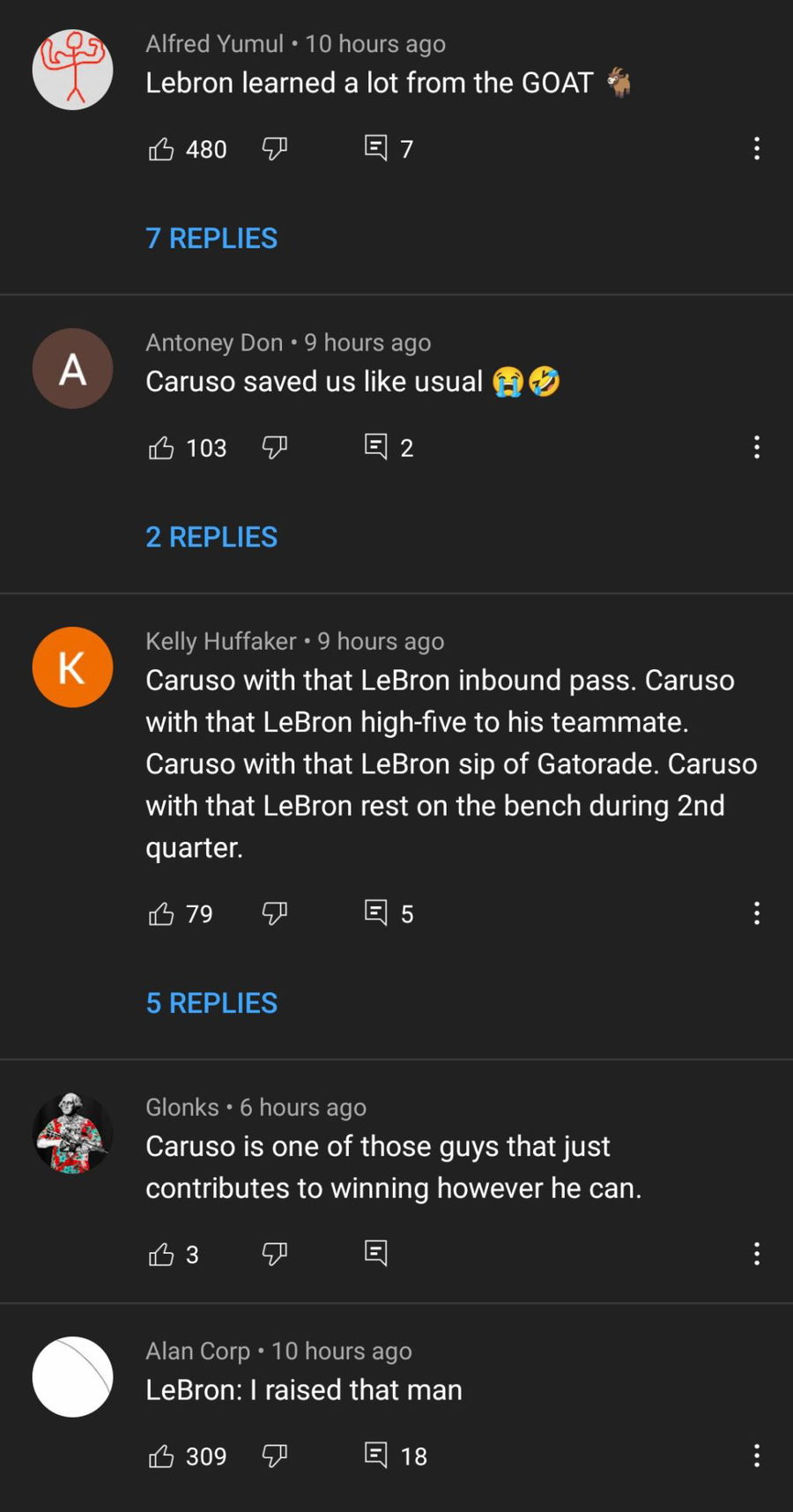Like Antoney Don's Caruso comment
Viewport: 793px width, 1512px height.
pos(161,448)
